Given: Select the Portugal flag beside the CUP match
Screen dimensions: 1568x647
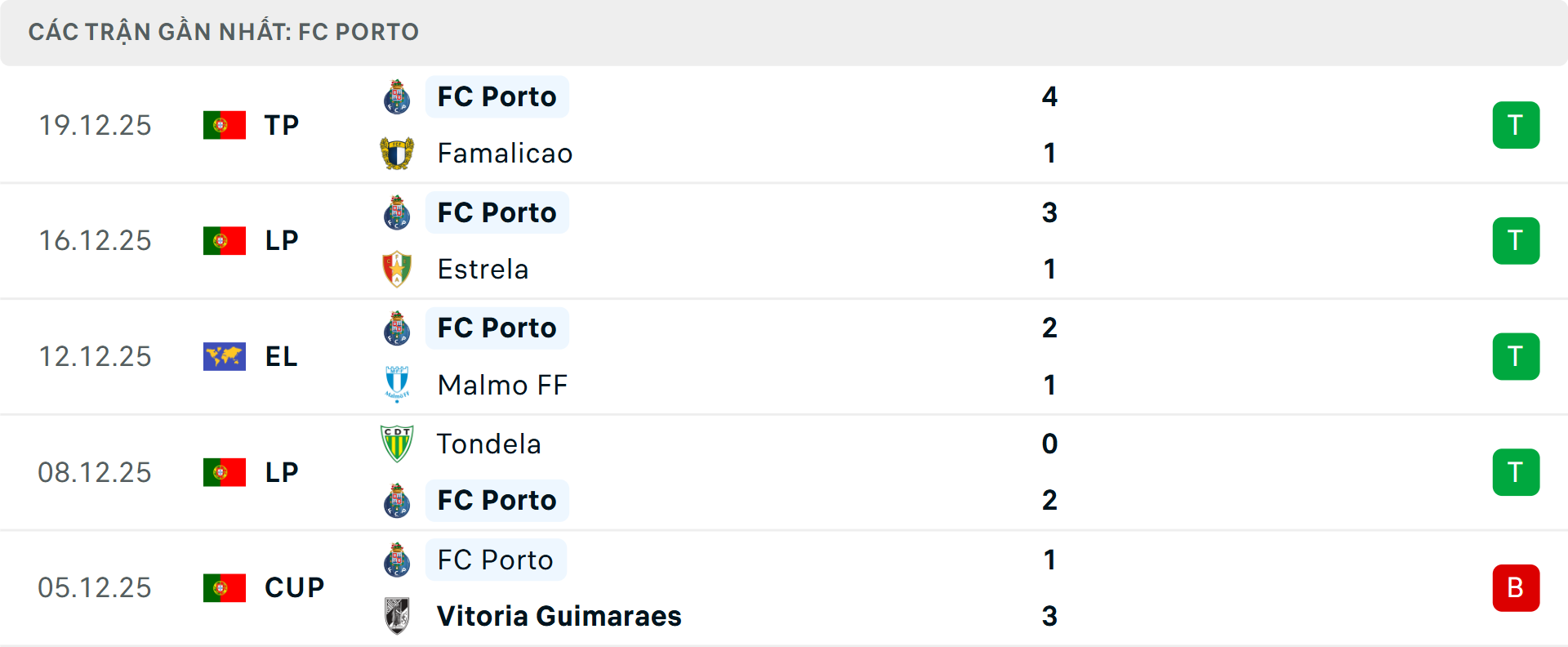Looking at the screenshot, I should (x=225, y=587).
